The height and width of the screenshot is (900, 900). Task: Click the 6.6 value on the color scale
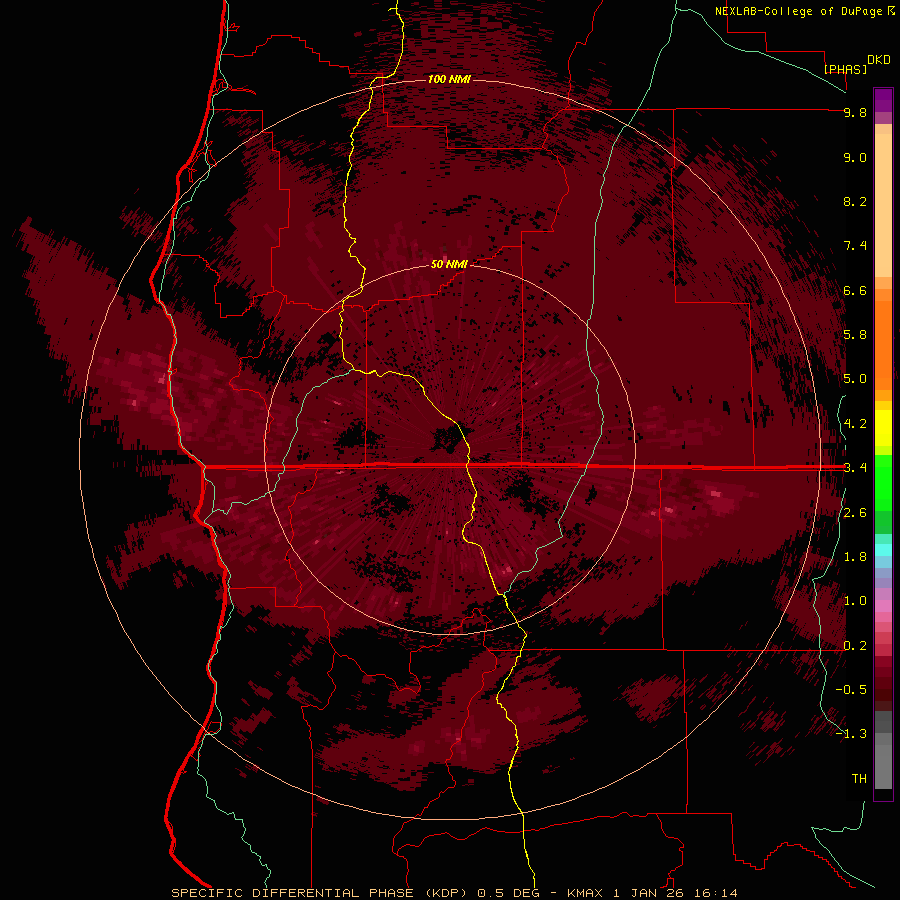click(x=855, y=290)
